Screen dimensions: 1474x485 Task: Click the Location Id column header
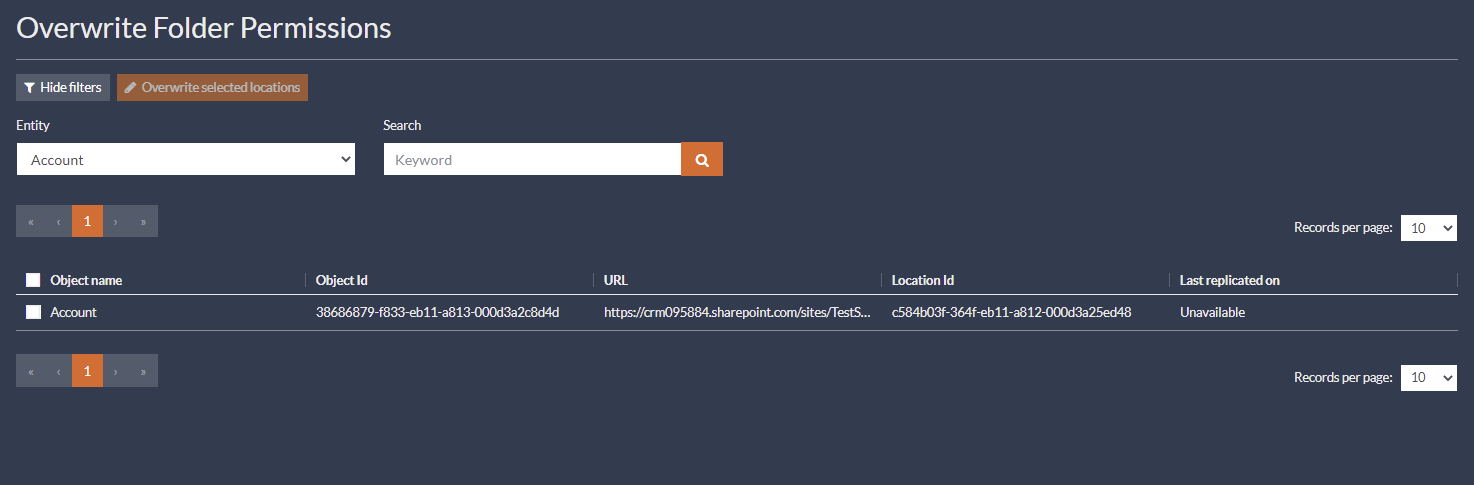coord(923,280)
